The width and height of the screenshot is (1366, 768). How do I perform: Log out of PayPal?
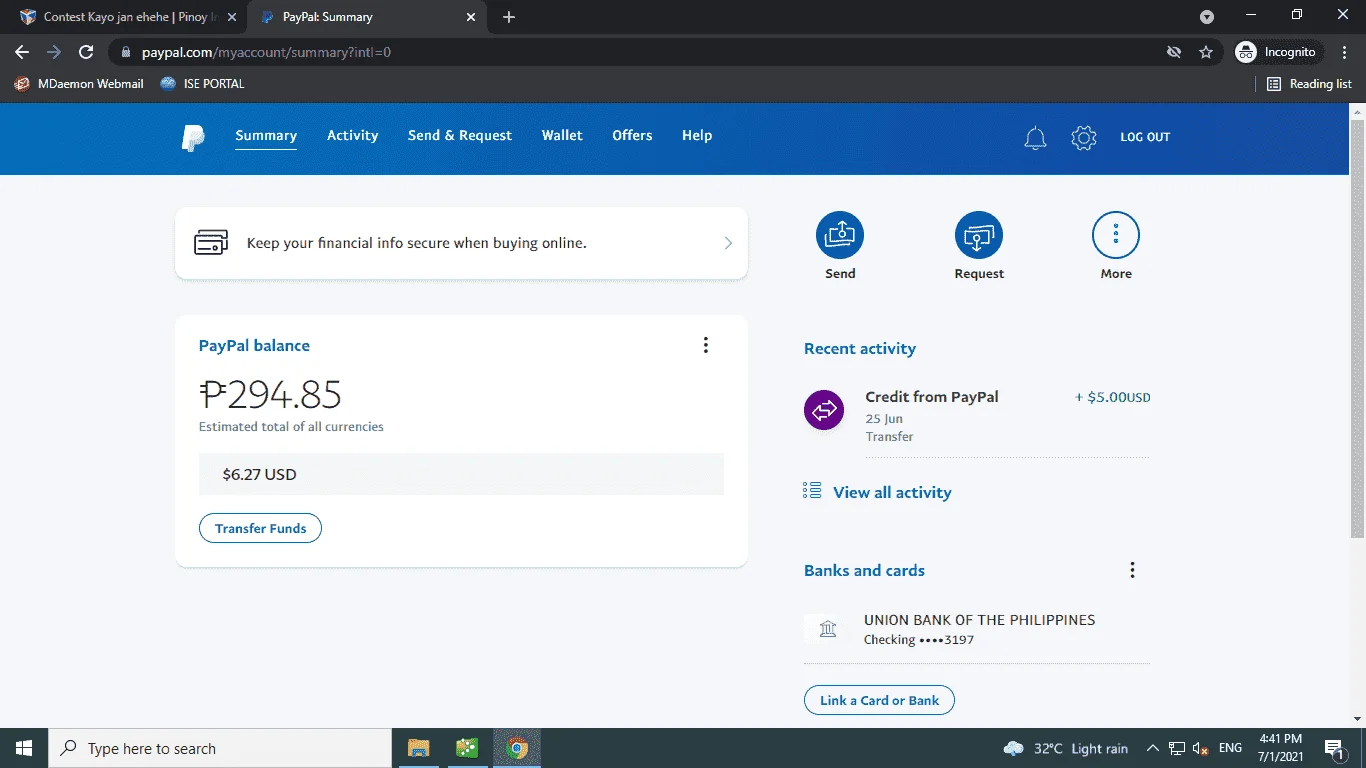pyautogui.click(x=1145, y=137)
